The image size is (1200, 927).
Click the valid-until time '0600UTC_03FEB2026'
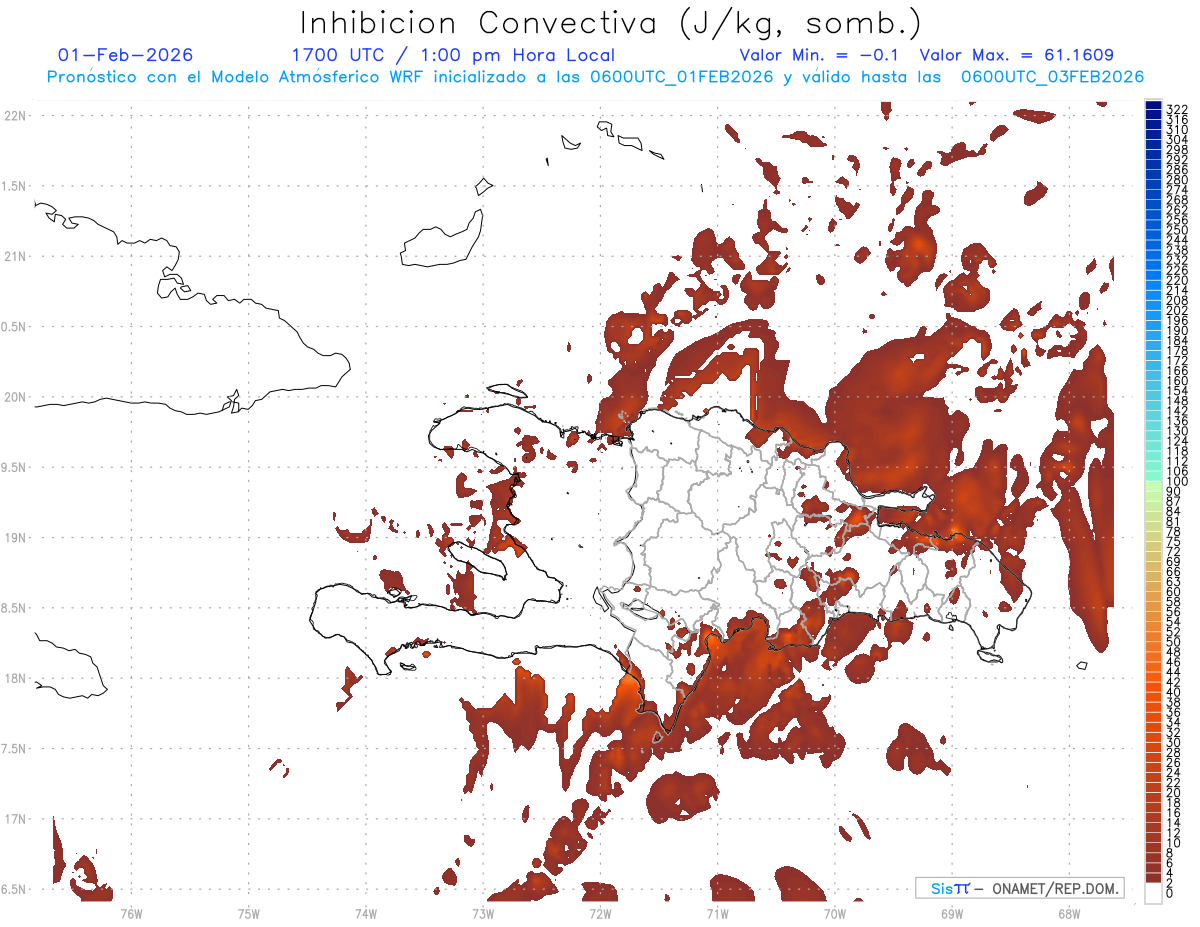click(1052, 77)
